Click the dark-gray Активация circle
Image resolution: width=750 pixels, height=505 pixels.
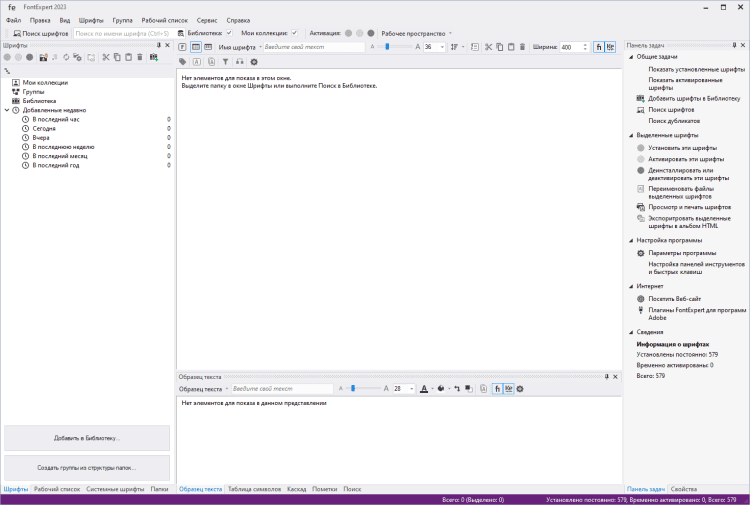pos(371,33)
